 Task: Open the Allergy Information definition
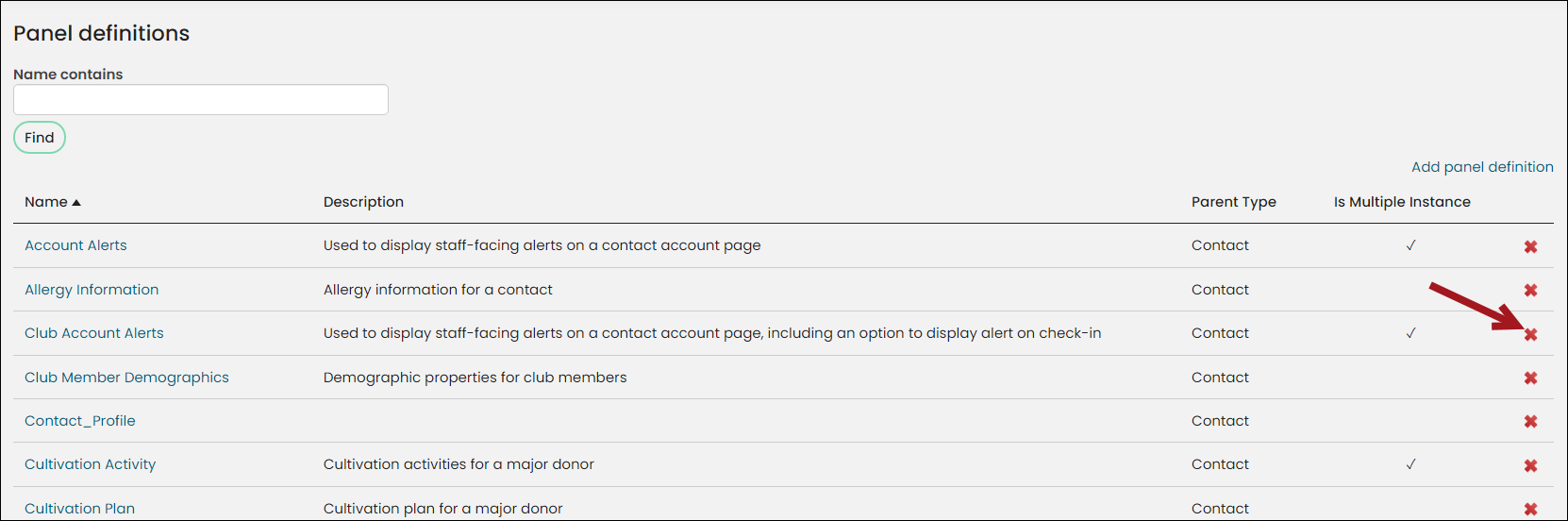(x=92, y=290)
